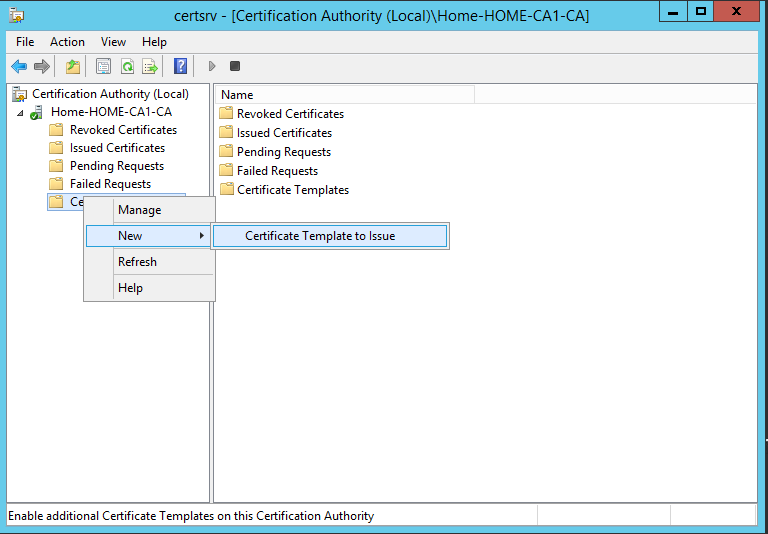768x534 pixels.
Task: Go back with the blue left arrow
Action: pos(19,66)
